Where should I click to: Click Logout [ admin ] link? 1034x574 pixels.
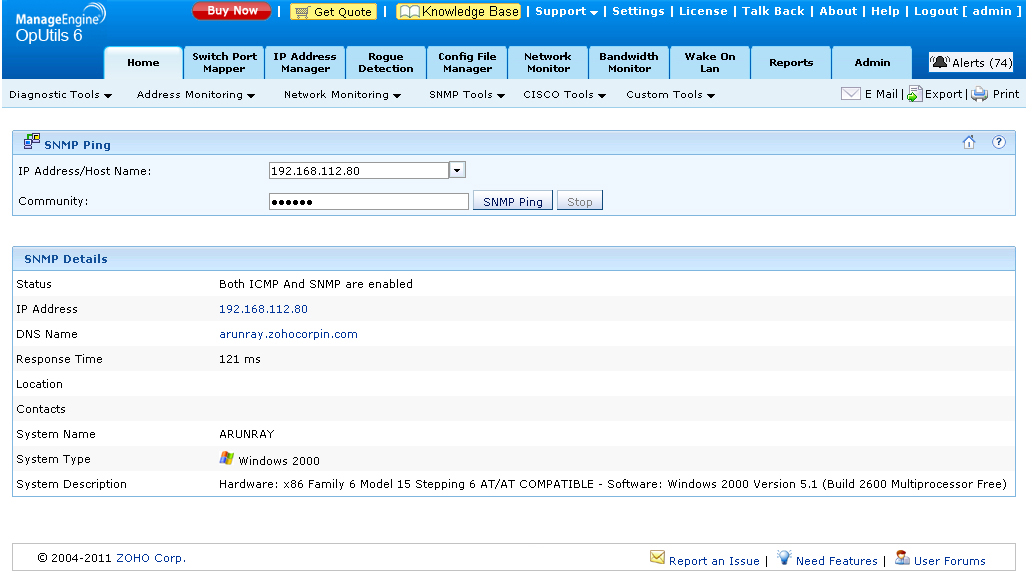pos(967,11)
